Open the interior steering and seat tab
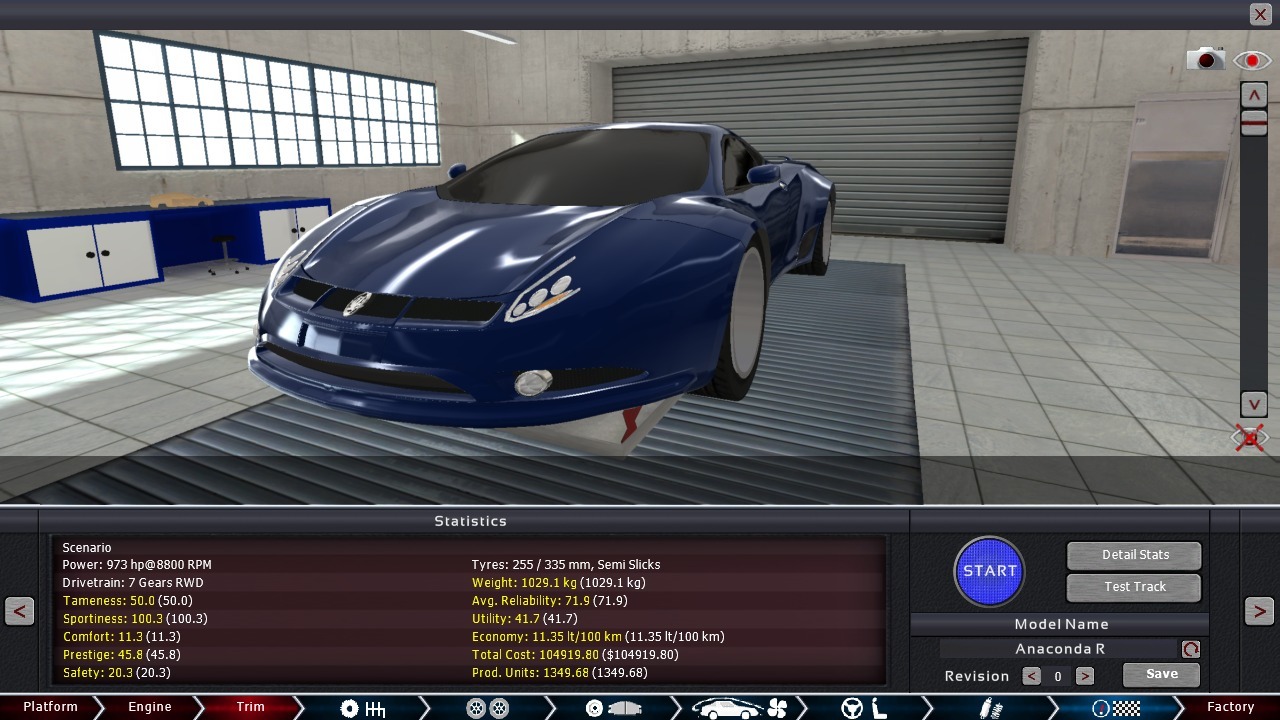 point(864,708)
